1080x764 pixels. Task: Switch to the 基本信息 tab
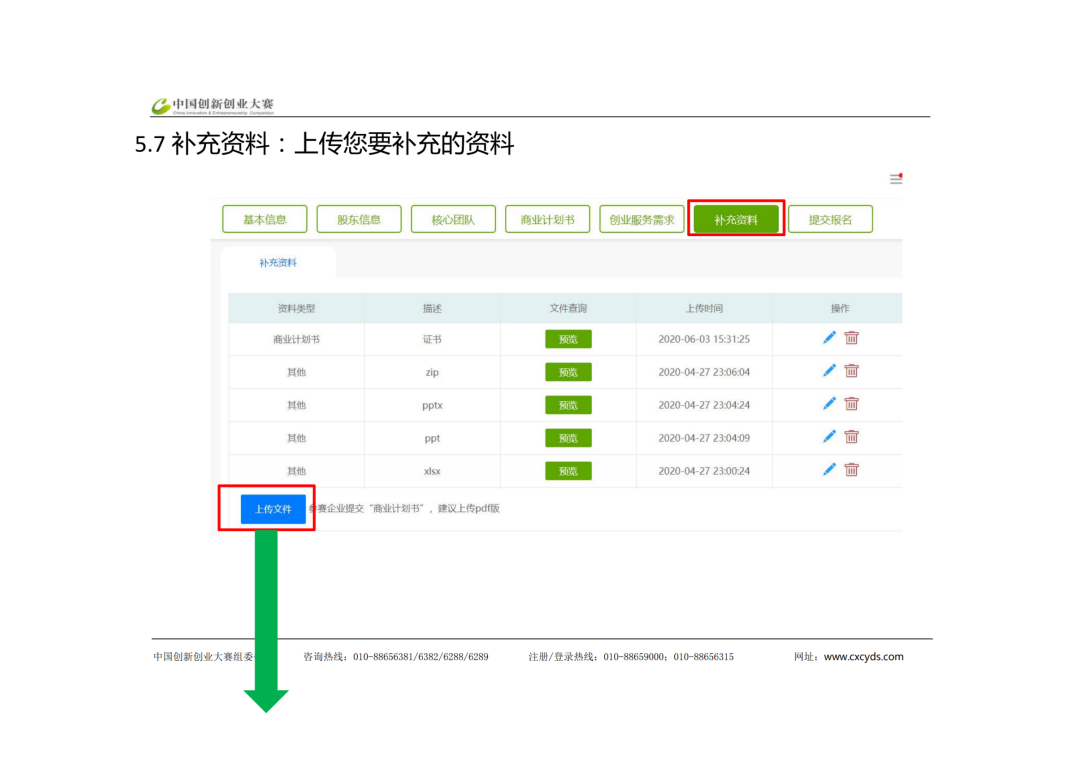(x=265, y=220)
